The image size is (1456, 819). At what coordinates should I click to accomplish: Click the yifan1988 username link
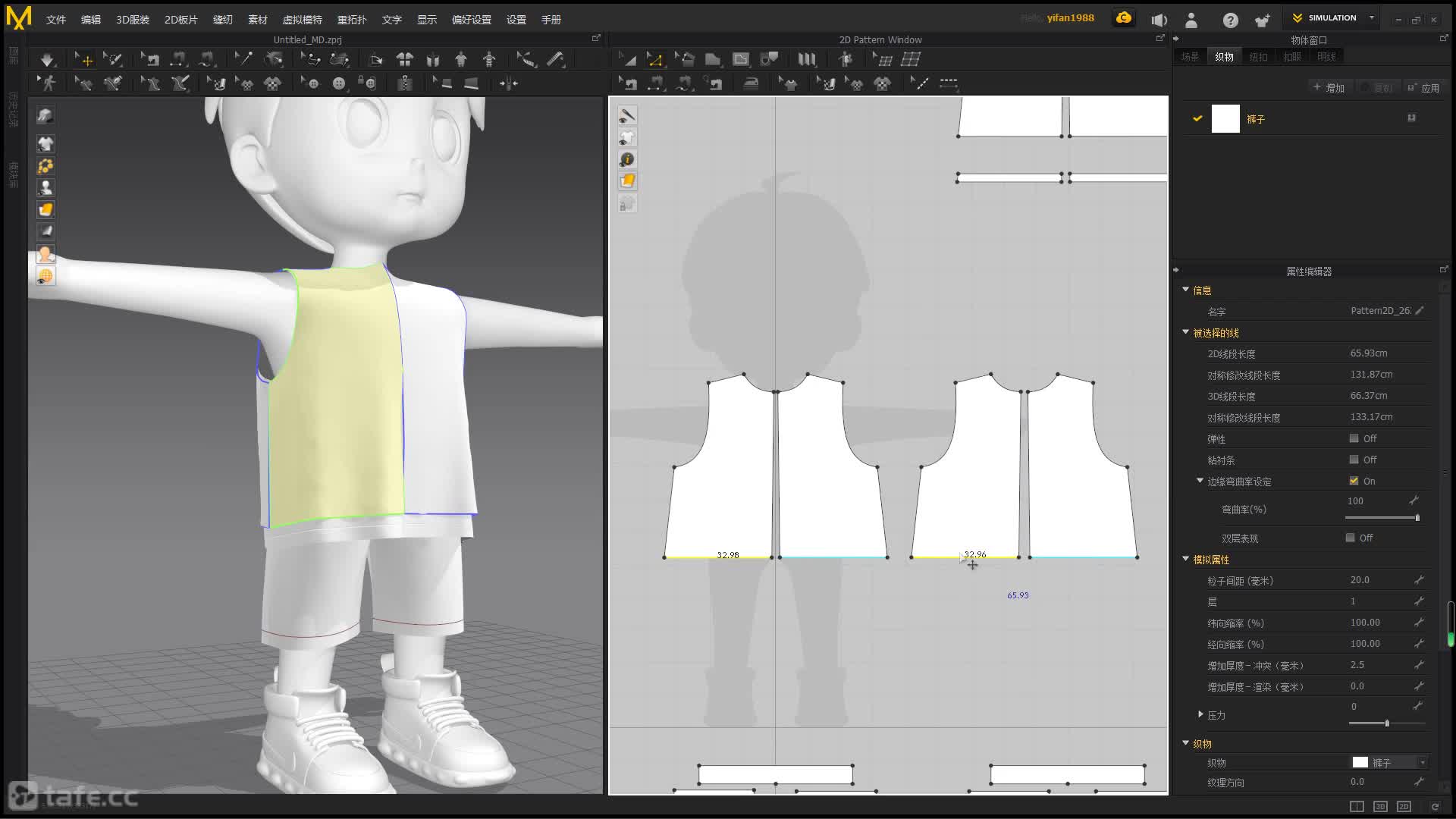click(1070, 18)
